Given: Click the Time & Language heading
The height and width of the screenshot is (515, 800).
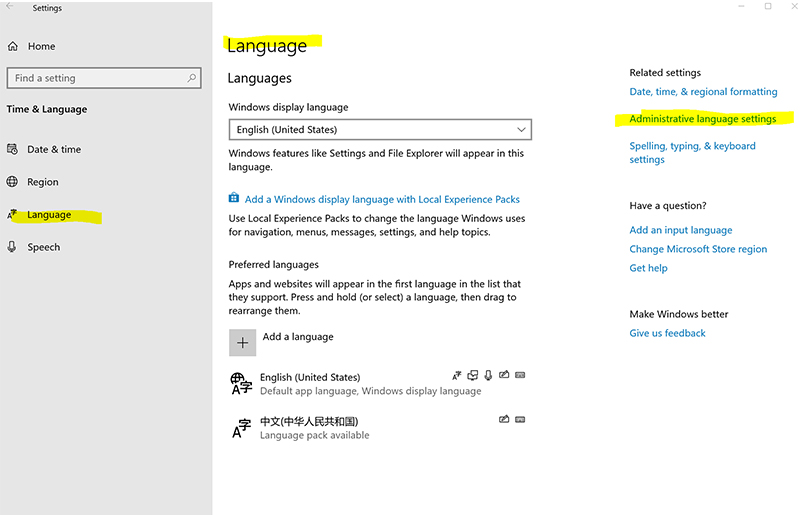Looking at the screenshot, I should [x=47, y=109].
